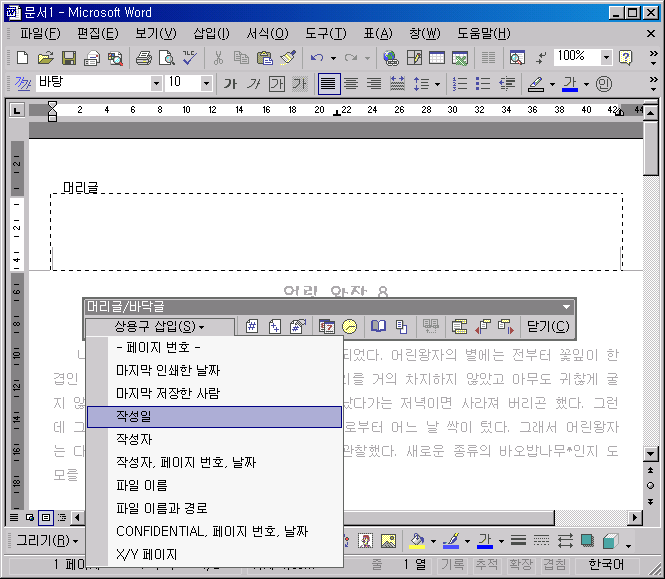Toggle justified paragraph alignment

pos(329,84)
